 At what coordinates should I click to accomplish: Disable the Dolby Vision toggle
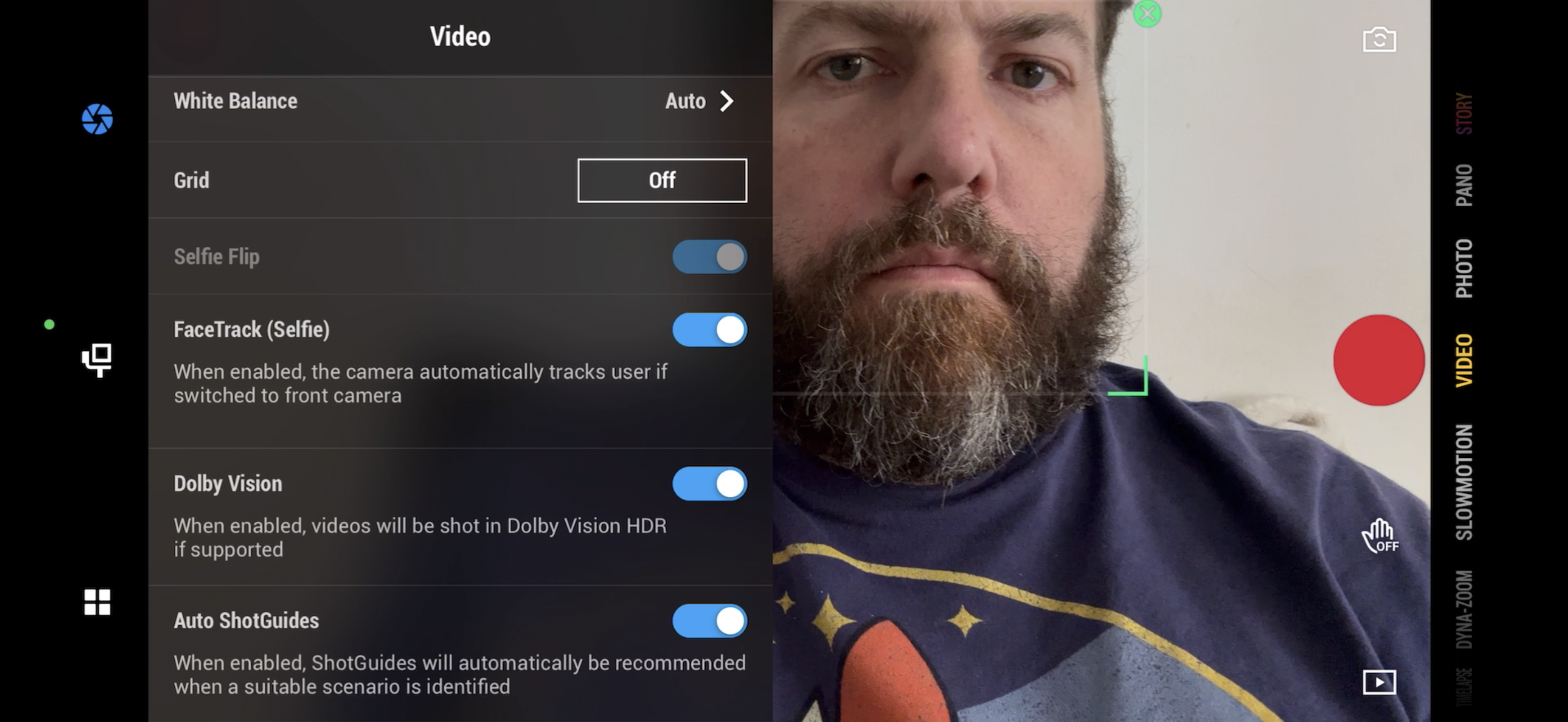point(711,483)
